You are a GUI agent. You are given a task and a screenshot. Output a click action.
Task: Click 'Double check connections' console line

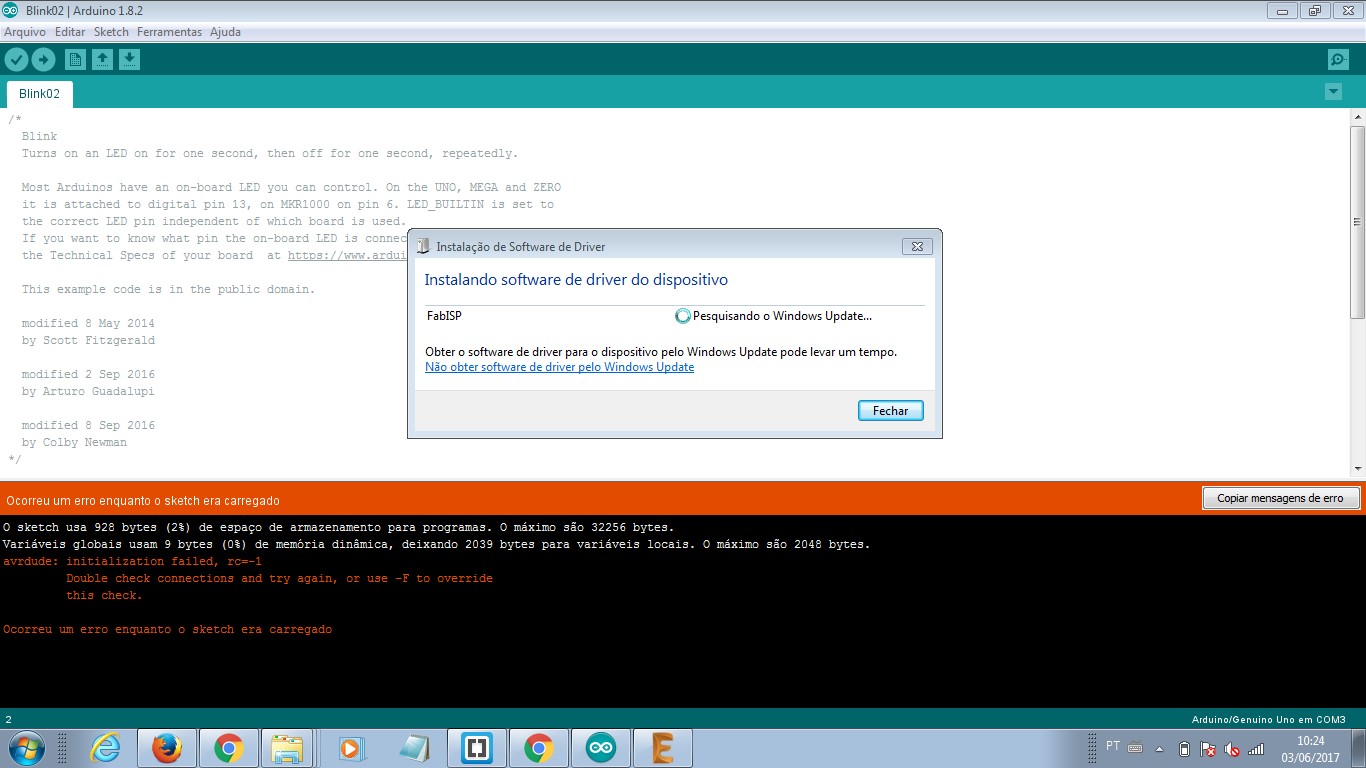tap(279, 578)
